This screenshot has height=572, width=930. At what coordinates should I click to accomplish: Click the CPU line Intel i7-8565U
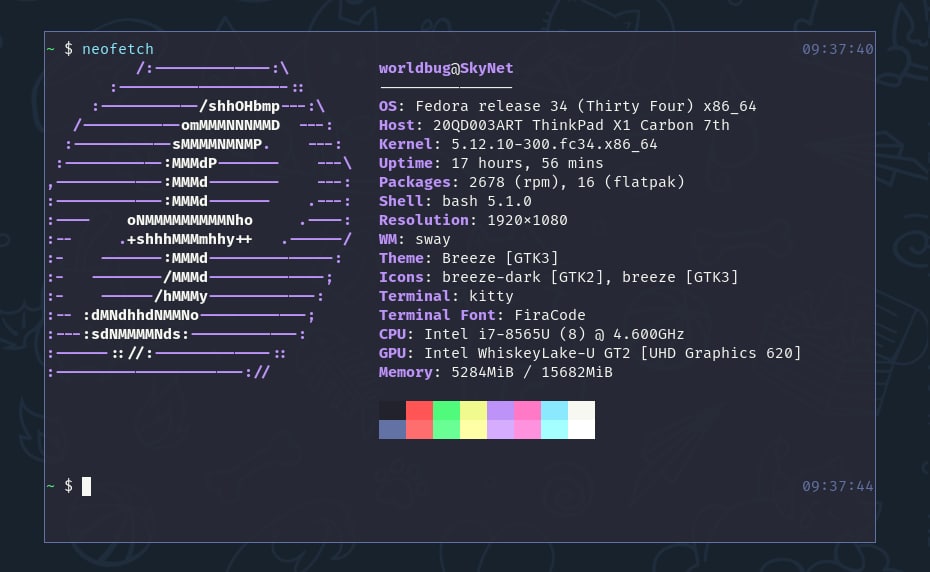[x=531, y=334]
